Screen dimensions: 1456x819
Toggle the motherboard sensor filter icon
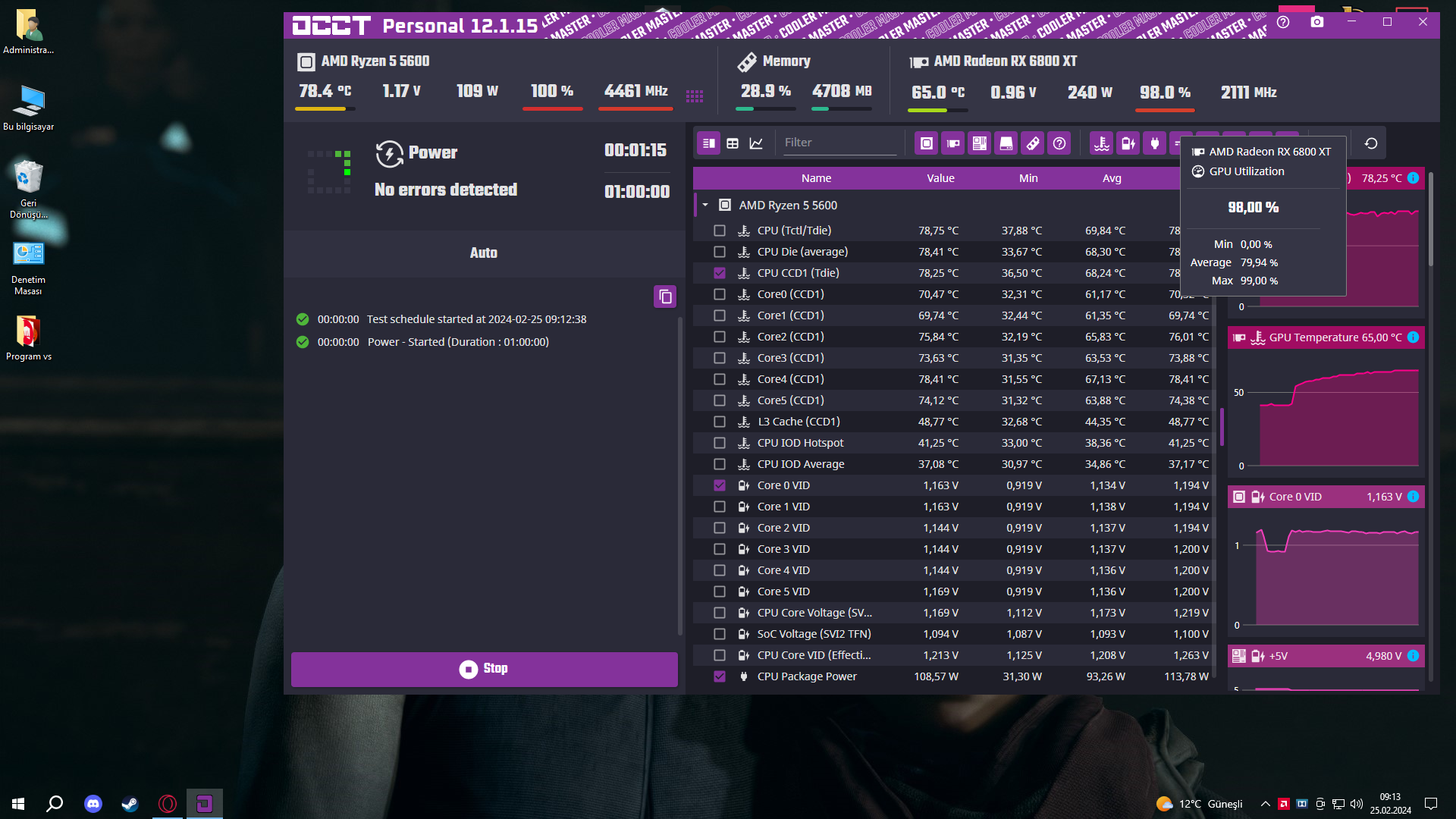(x=980, y=143)
